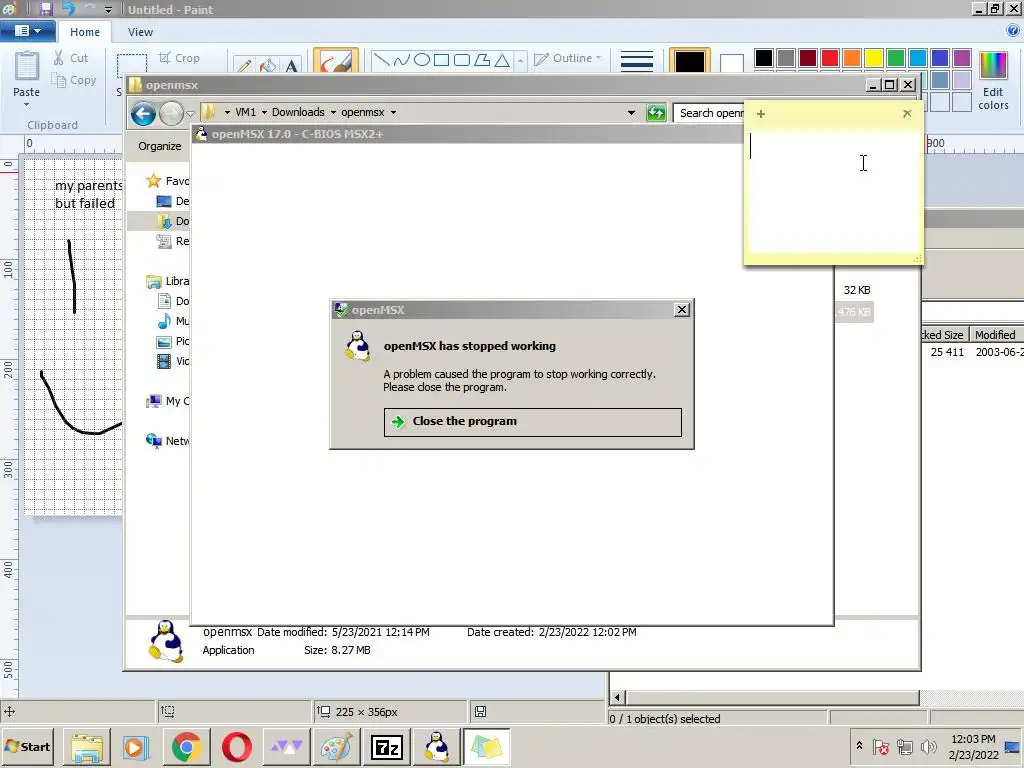This screenshot has width=1024, height=768.
Task: Choose the Triangle shape in Paint
Action: click(502, 60)
